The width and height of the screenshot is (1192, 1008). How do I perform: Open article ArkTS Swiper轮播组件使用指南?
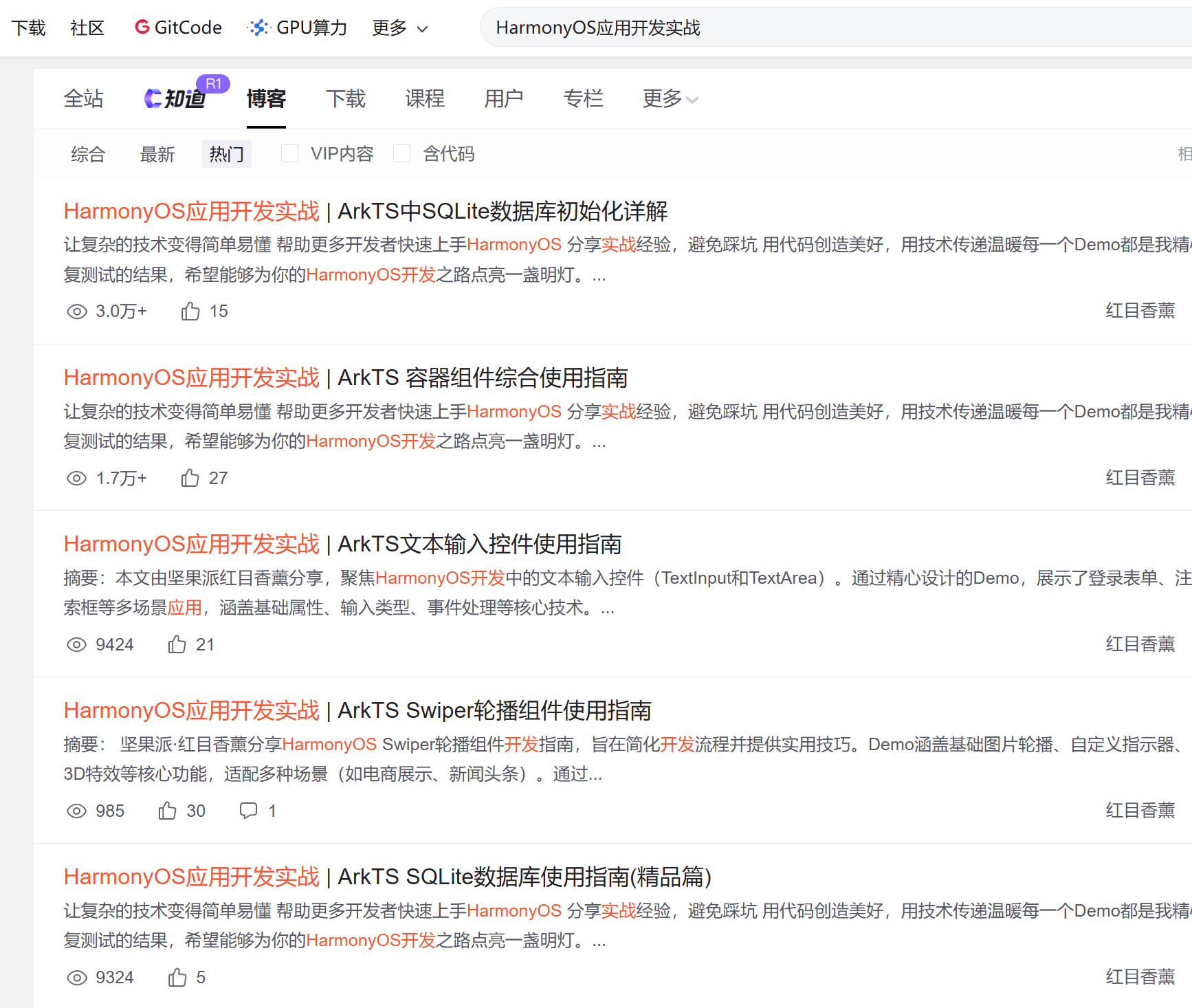[357, 710]
